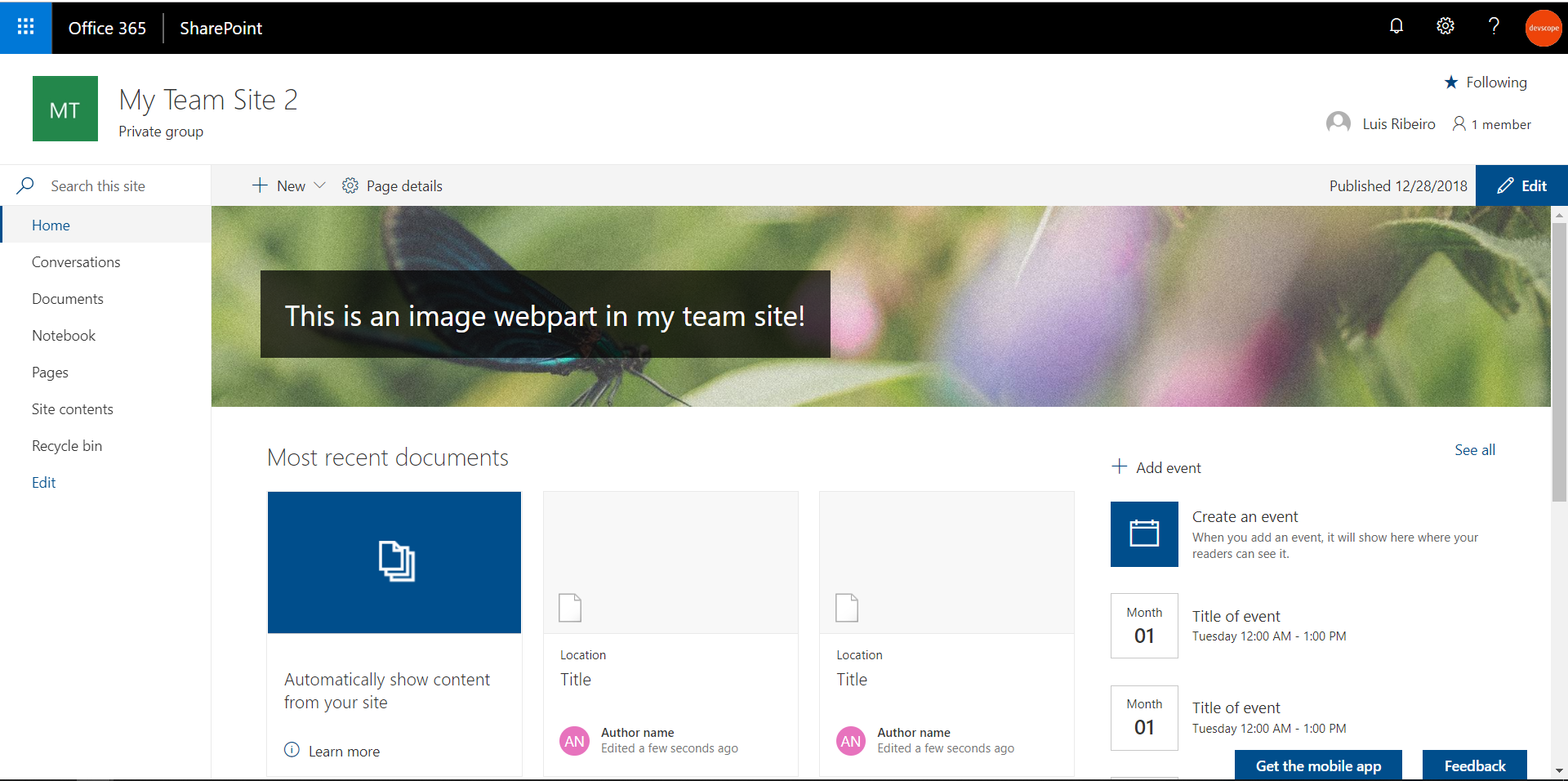
Task: Click the MT team site logo
Action: pyautogui.click(x=65, y=108)
